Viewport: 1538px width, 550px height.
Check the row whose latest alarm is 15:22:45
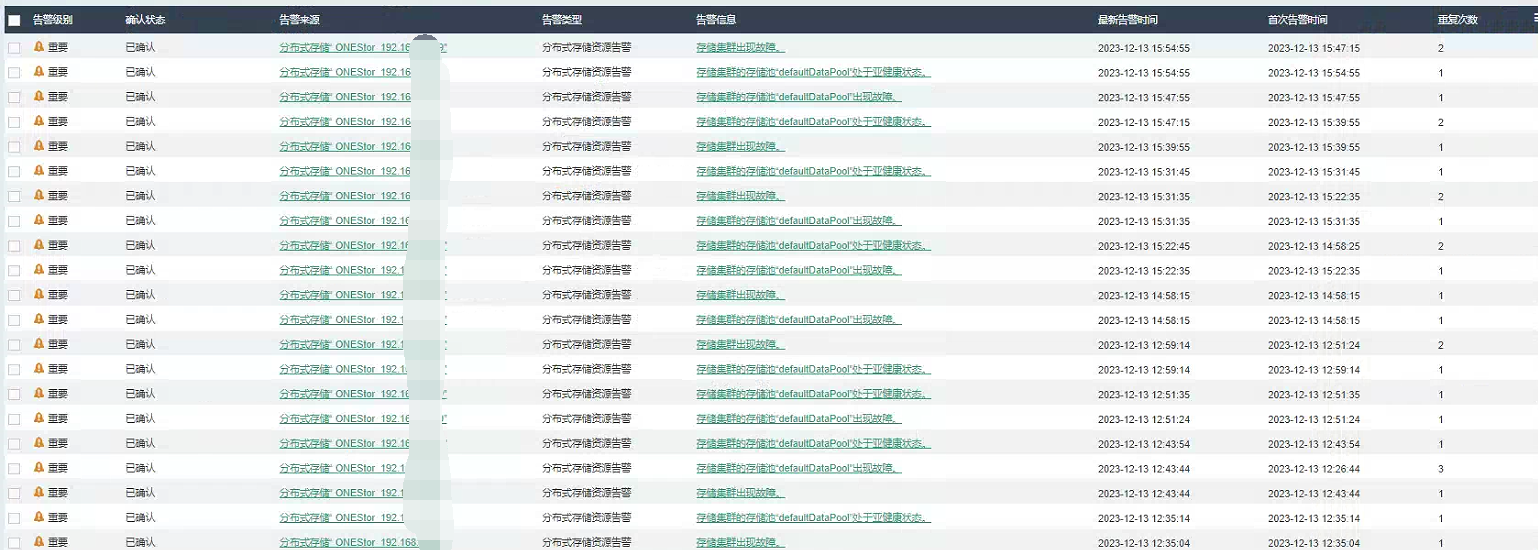tap(14, 246)
